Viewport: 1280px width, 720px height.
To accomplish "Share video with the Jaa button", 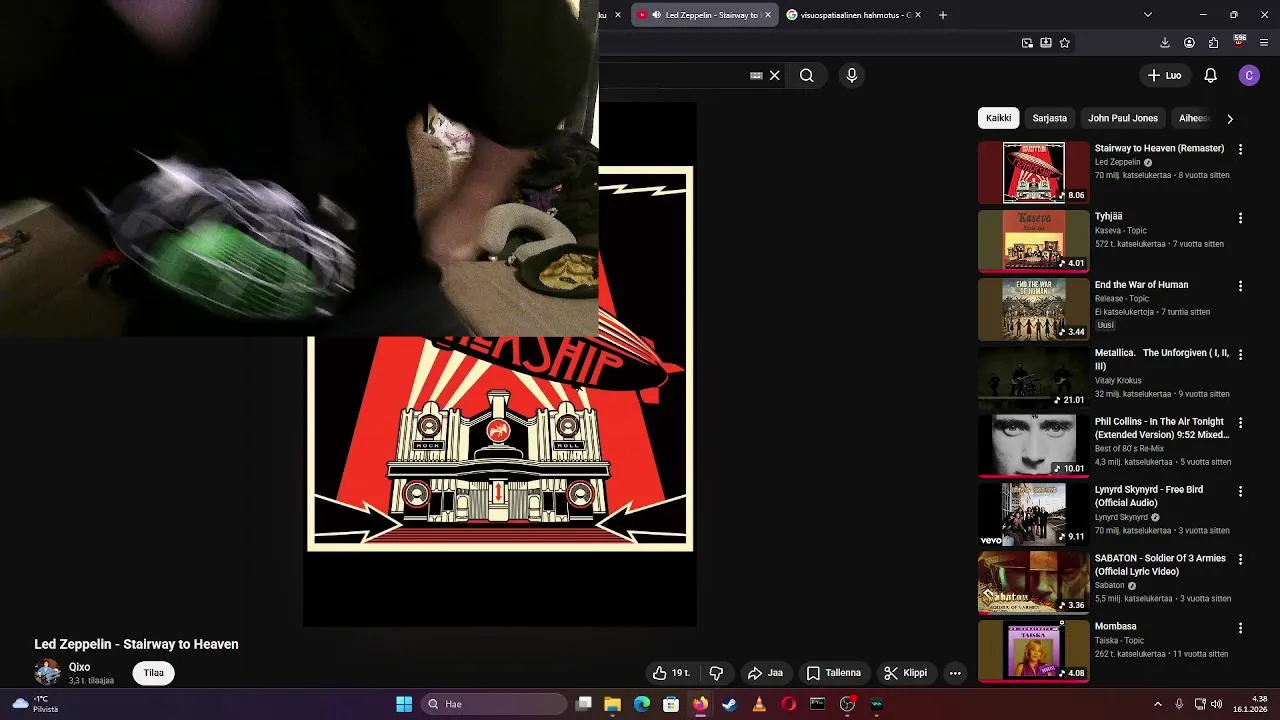I will click(766, 673).
